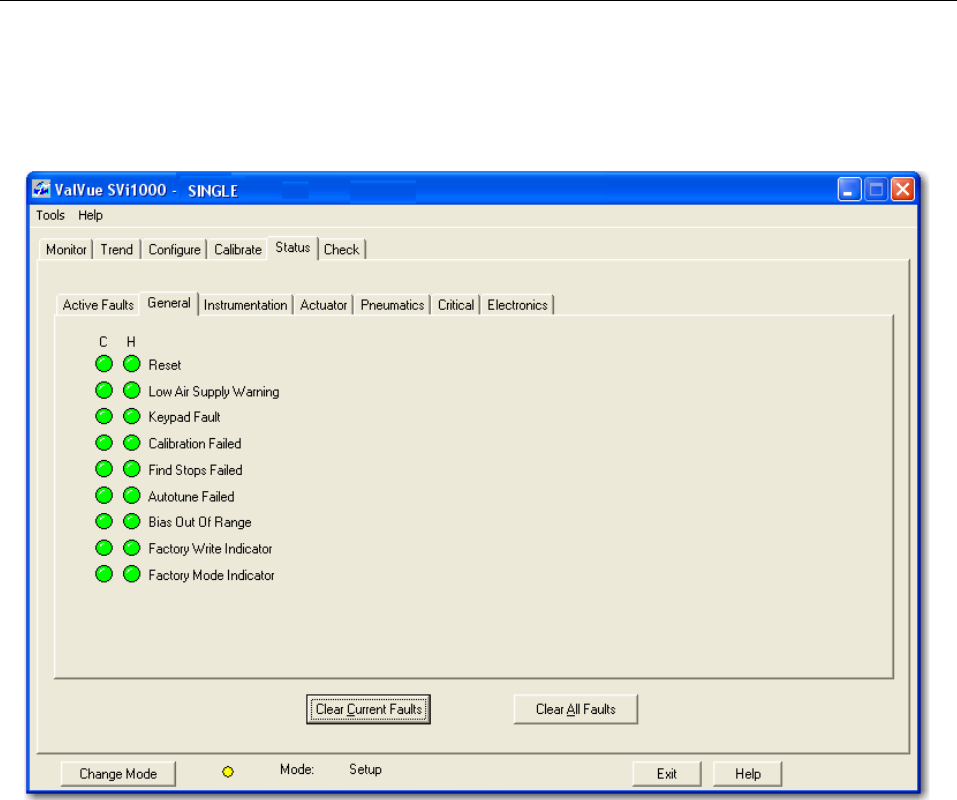Click the H indicator for Factory Write Indicator
957x800 pixels.
point(131,548)
